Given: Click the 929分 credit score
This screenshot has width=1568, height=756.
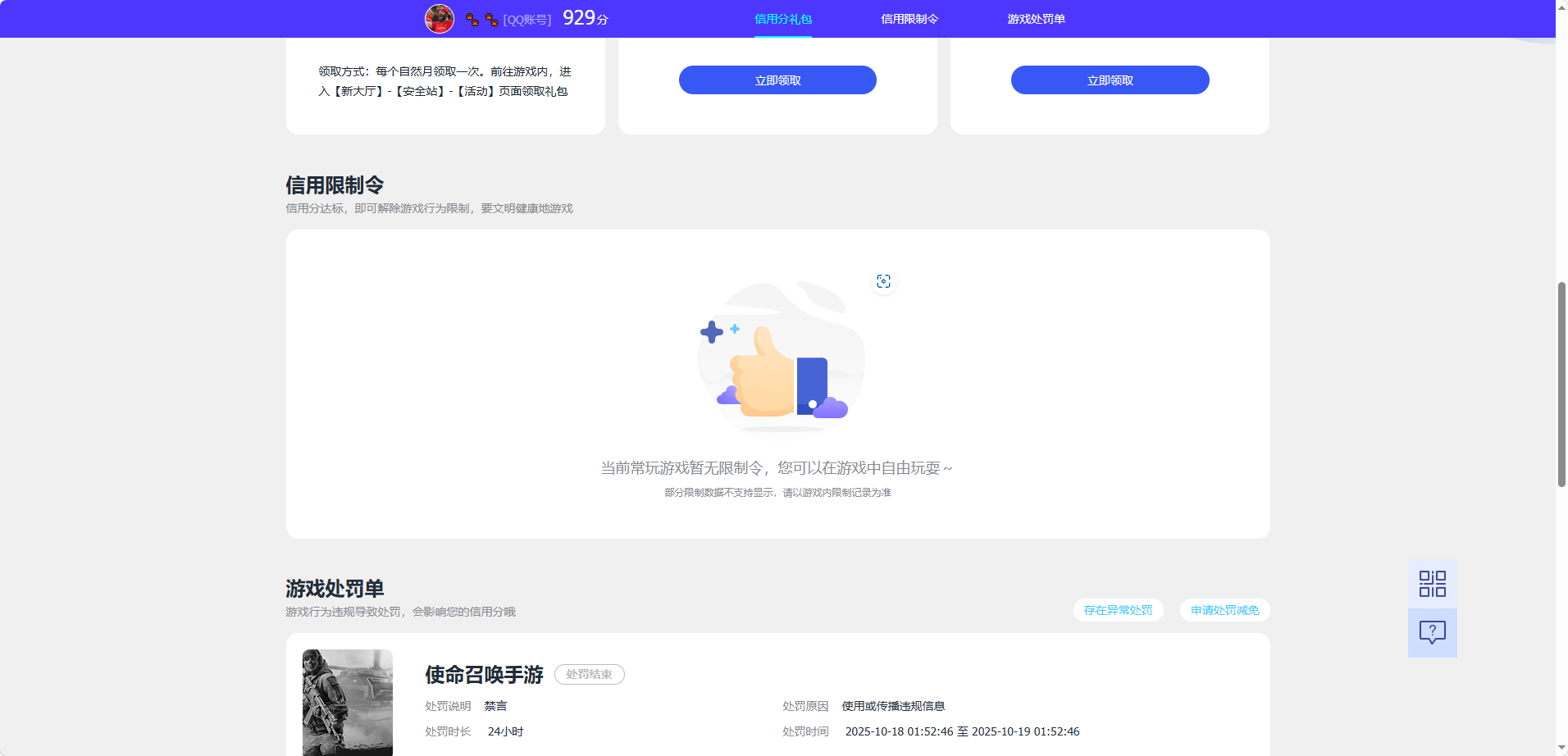Looking at the screenshot, I should tap(586, 18).
